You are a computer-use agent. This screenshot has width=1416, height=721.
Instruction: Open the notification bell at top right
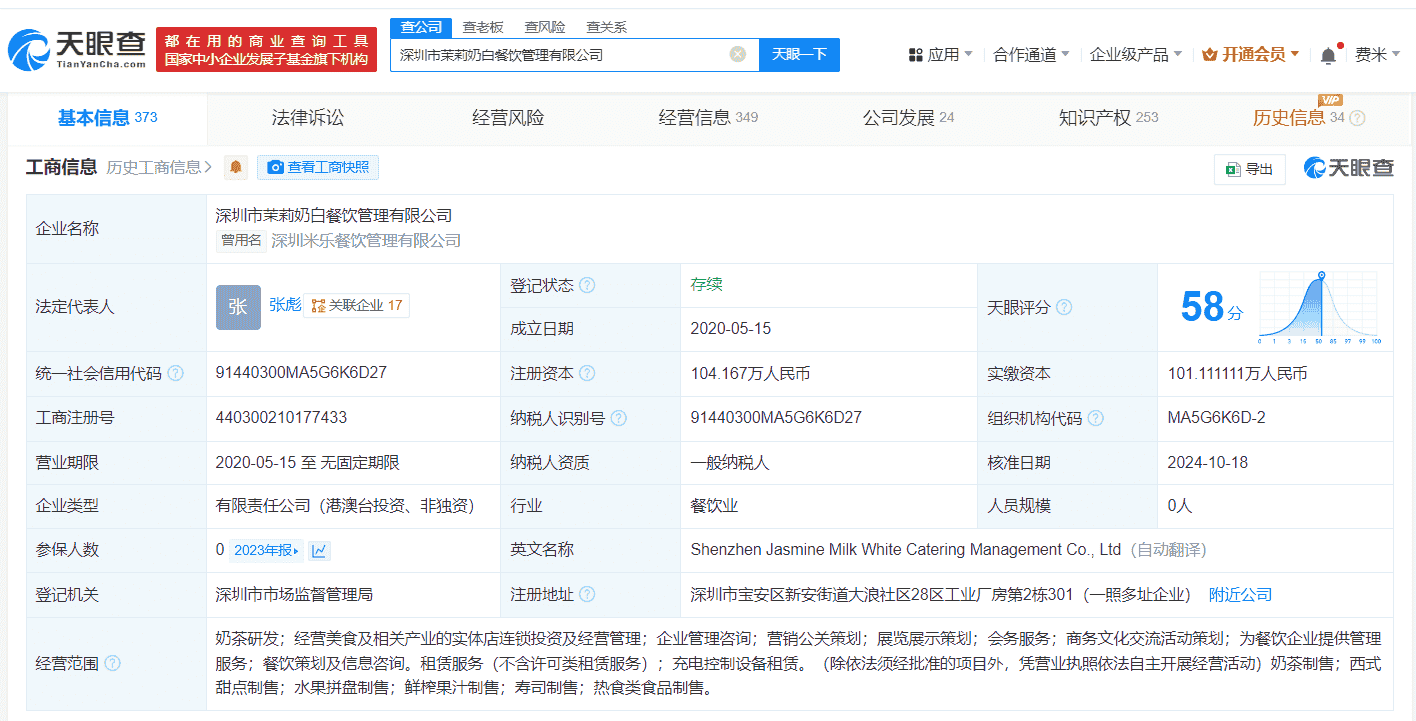pyautogui.click(x=1329, y=54)
